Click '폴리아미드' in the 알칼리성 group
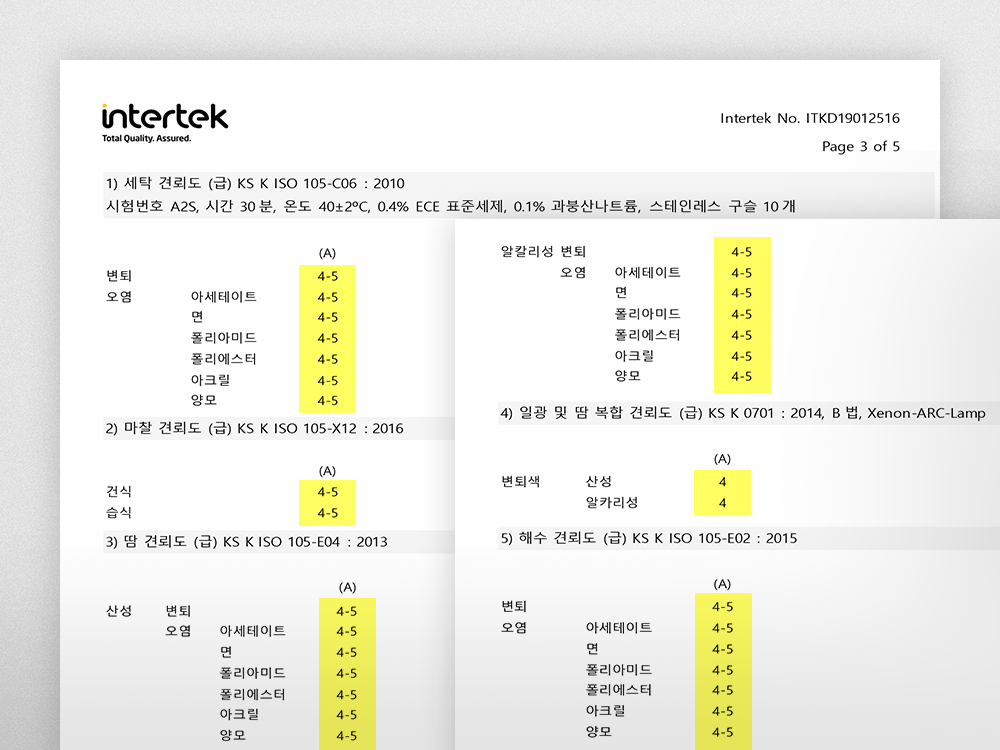Image resolution: width=1000 pixels, height=750 pixels. [647, 314]
